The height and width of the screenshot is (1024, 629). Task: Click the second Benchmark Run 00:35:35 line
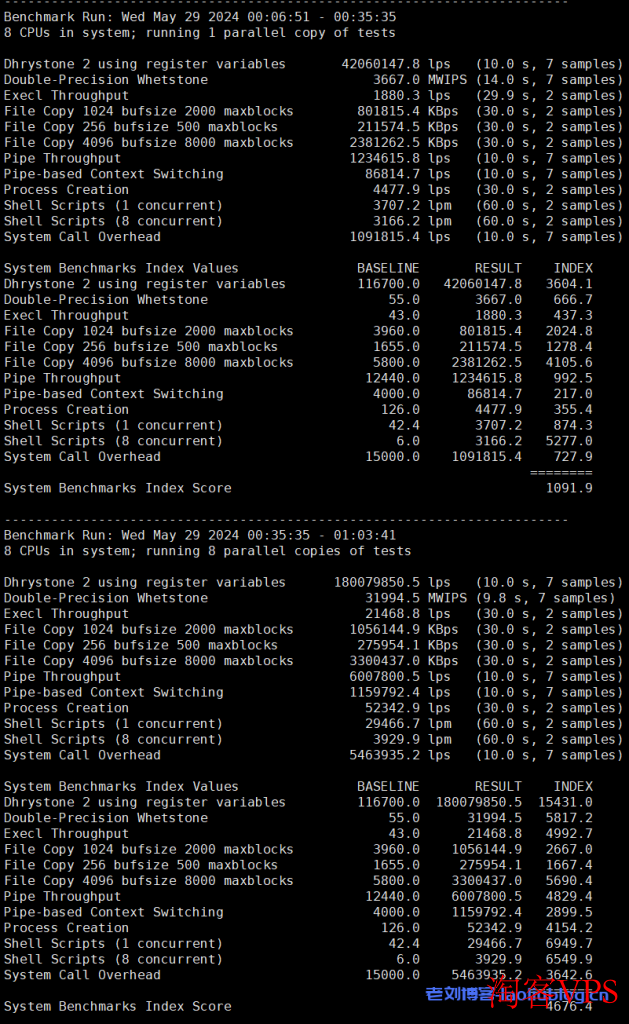200,535
